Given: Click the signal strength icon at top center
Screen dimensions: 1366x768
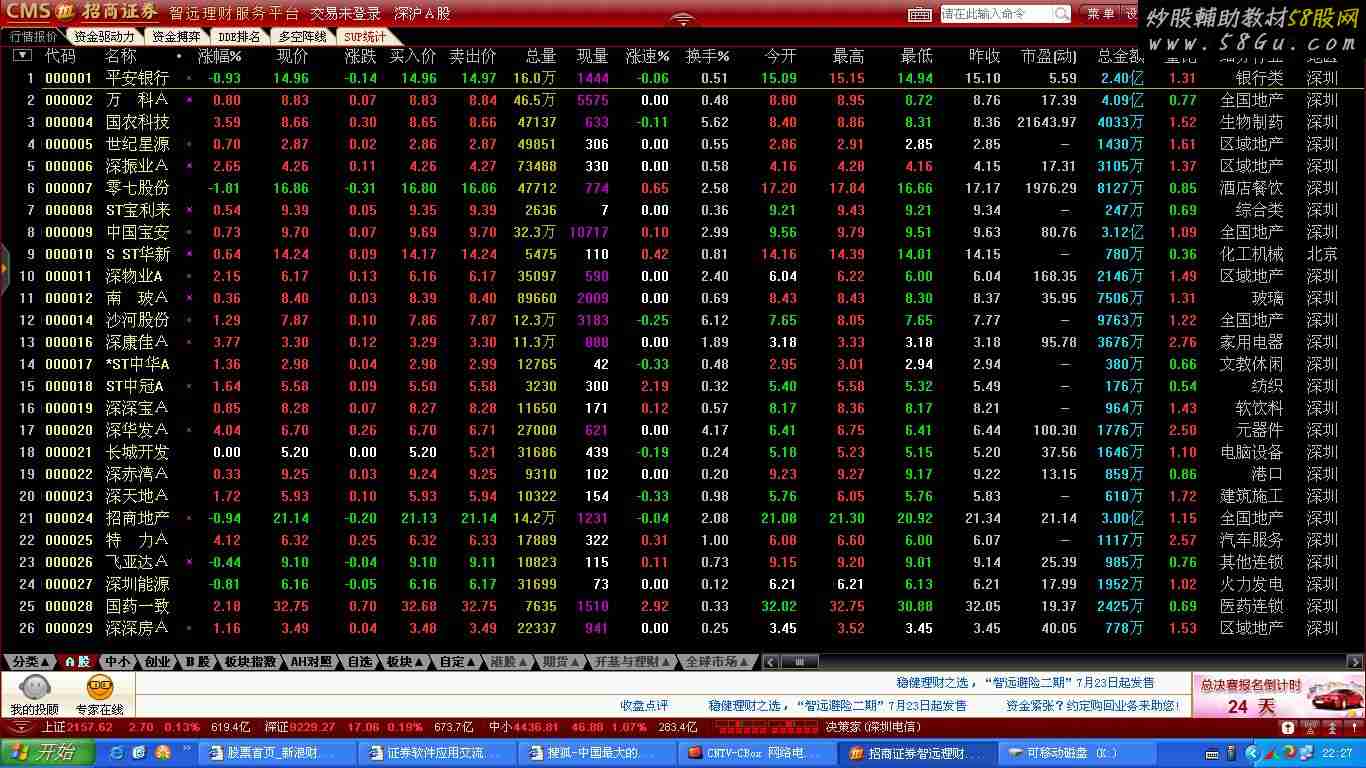Looking at the screenshot, I should (x=683, y=17).
